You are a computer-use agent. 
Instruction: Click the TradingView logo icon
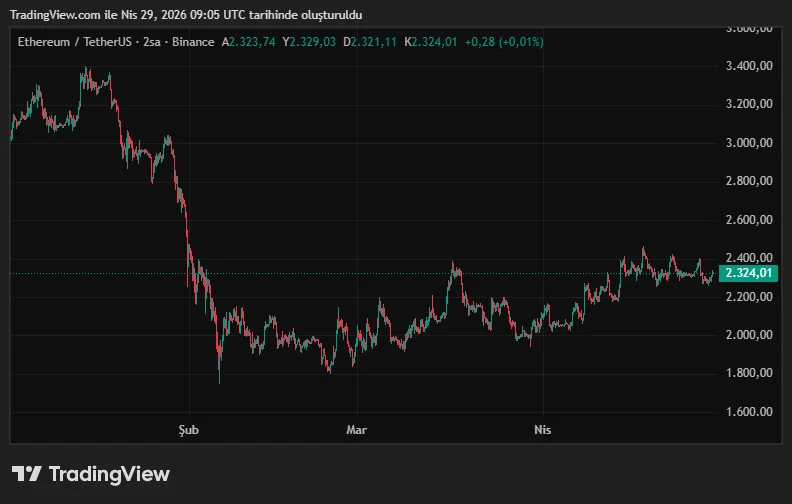coord(26,474)
